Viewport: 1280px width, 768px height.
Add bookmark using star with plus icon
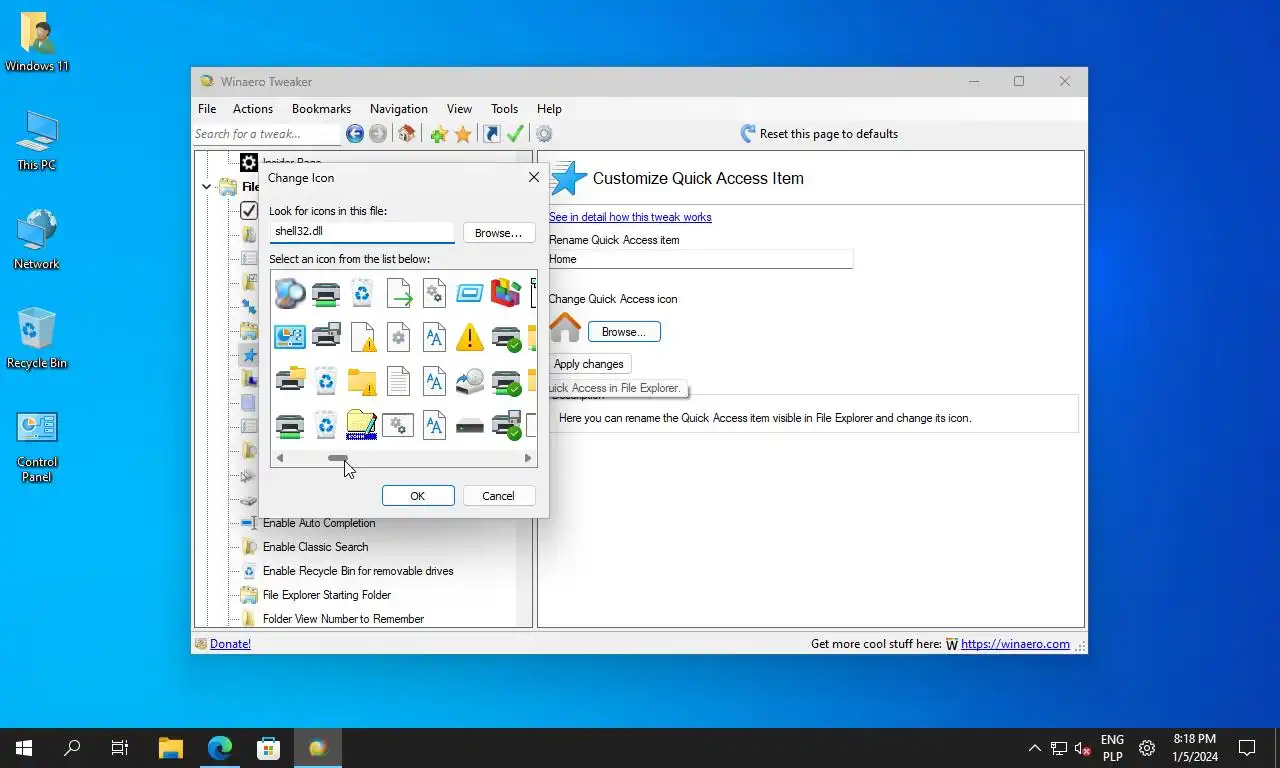click(x=439, y=134)
